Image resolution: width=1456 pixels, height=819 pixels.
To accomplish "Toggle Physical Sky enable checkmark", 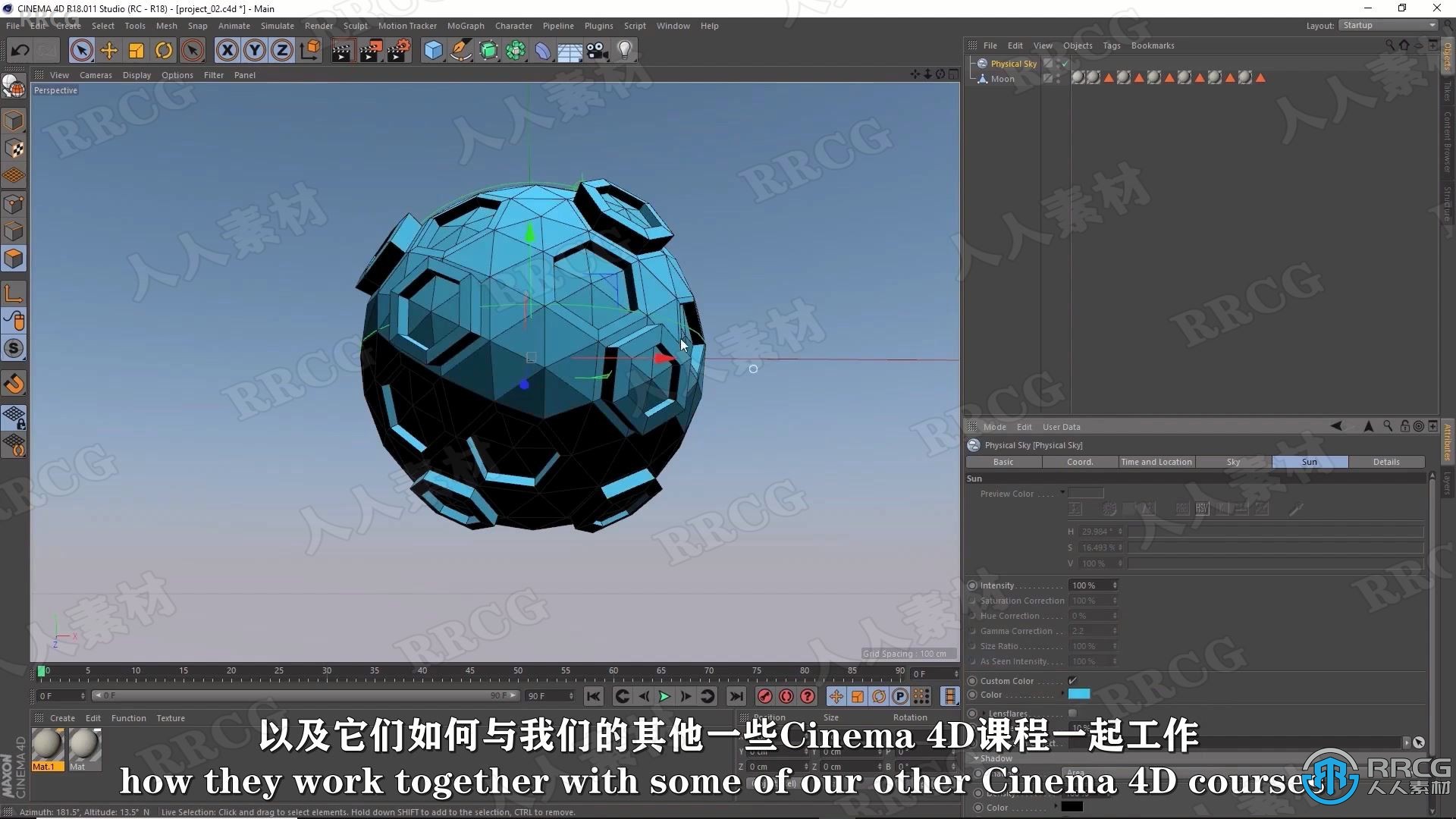I will tap(1065, 64).
